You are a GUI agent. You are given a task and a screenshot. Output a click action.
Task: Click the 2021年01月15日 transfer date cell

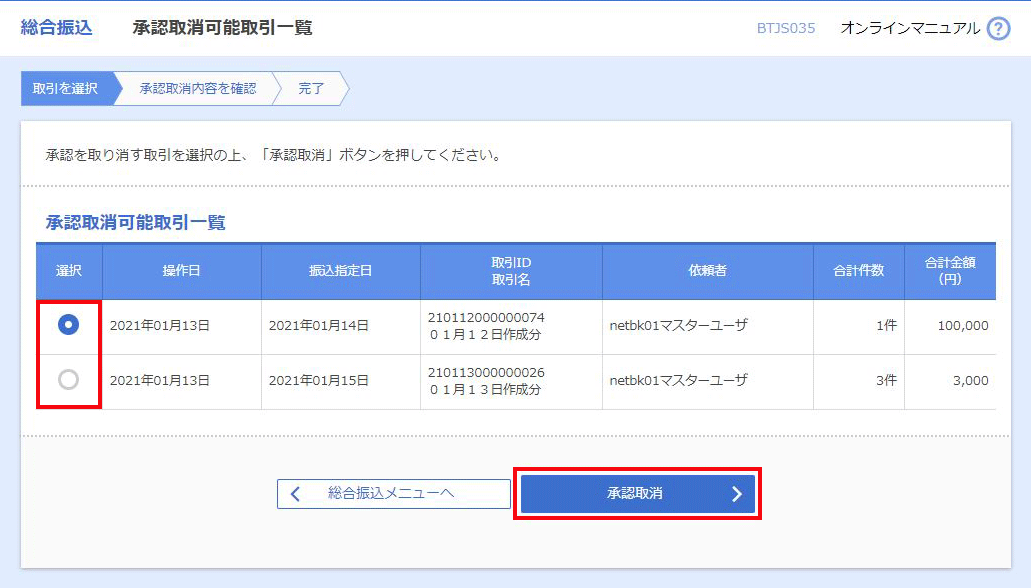tap(319, 381)
